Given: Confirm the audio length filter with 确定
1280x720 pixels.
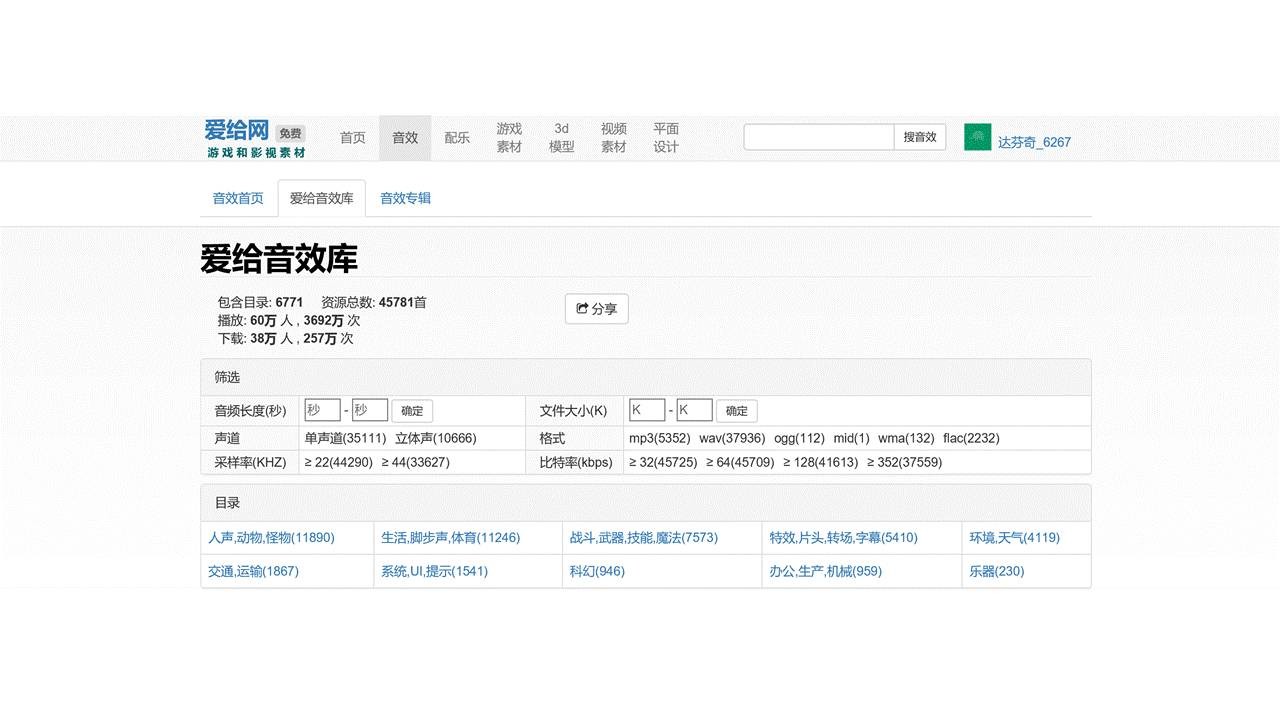Looking at the screenshot, I should point(412,410).
